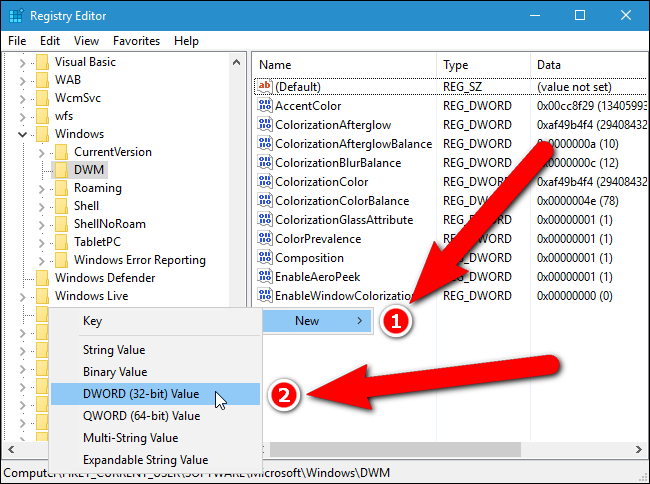Select the Windows Error Reporting key
This screenshot has width=650, height=484.
[140, 260]
